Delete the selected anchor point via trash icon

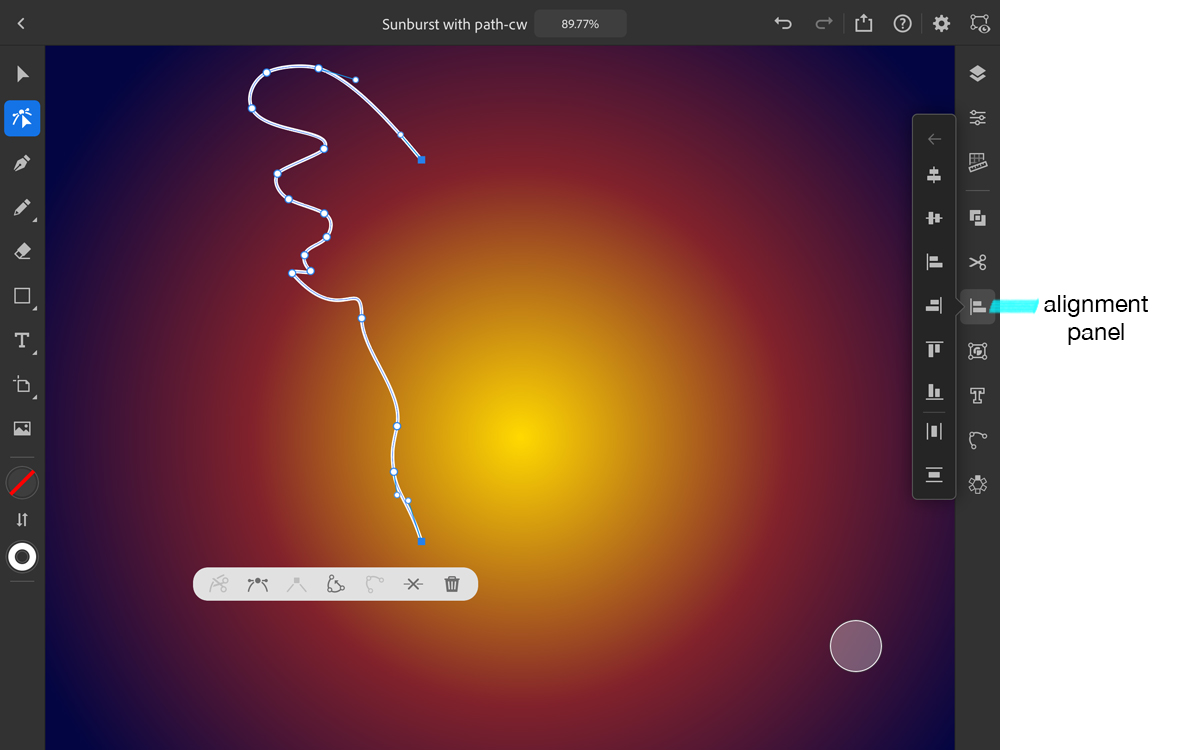(x=451, y=583)
